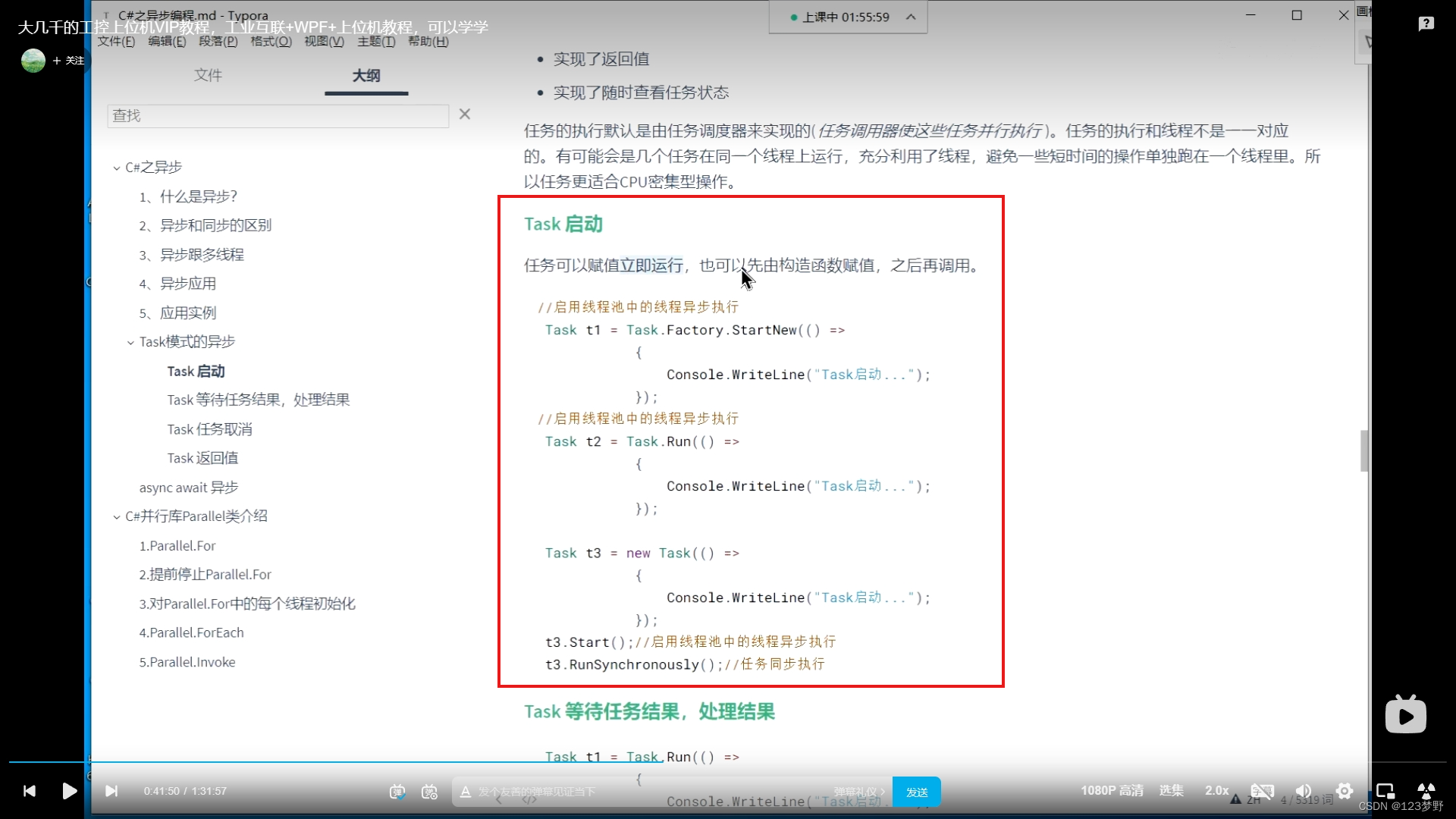
Task: Go to 3.对Parallel.For中的每个线程初始化 item
Action: [247, 604]
